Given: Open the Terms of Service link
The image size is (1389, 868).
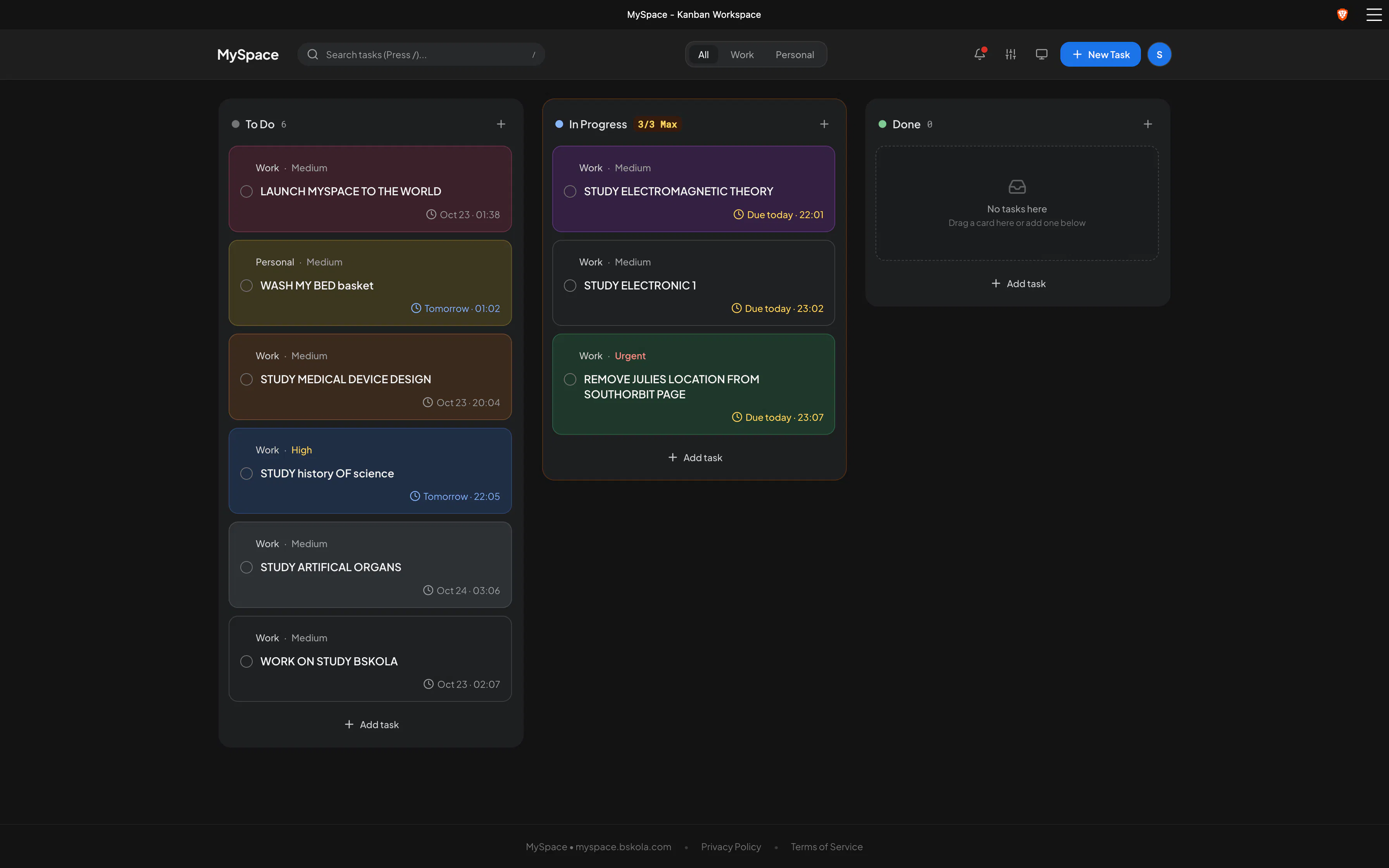Looking at the screenshot, I should click(827, 847).
